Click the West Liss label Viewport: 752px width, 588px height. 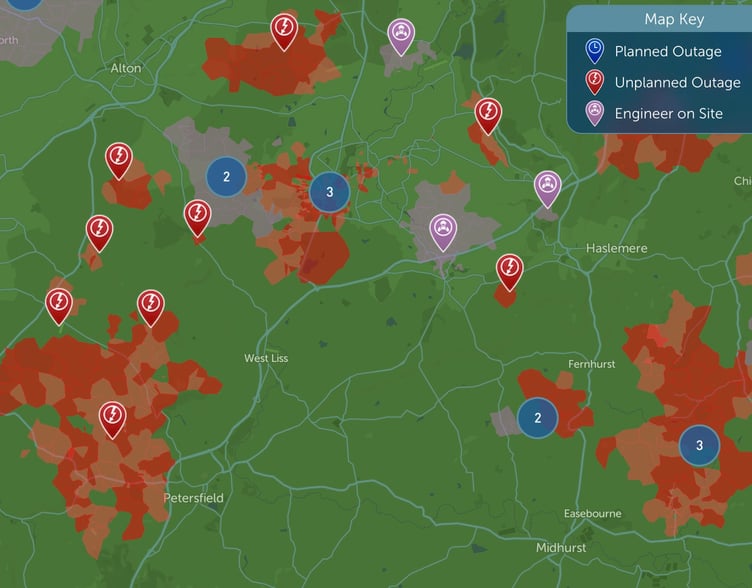click(266, 358)
